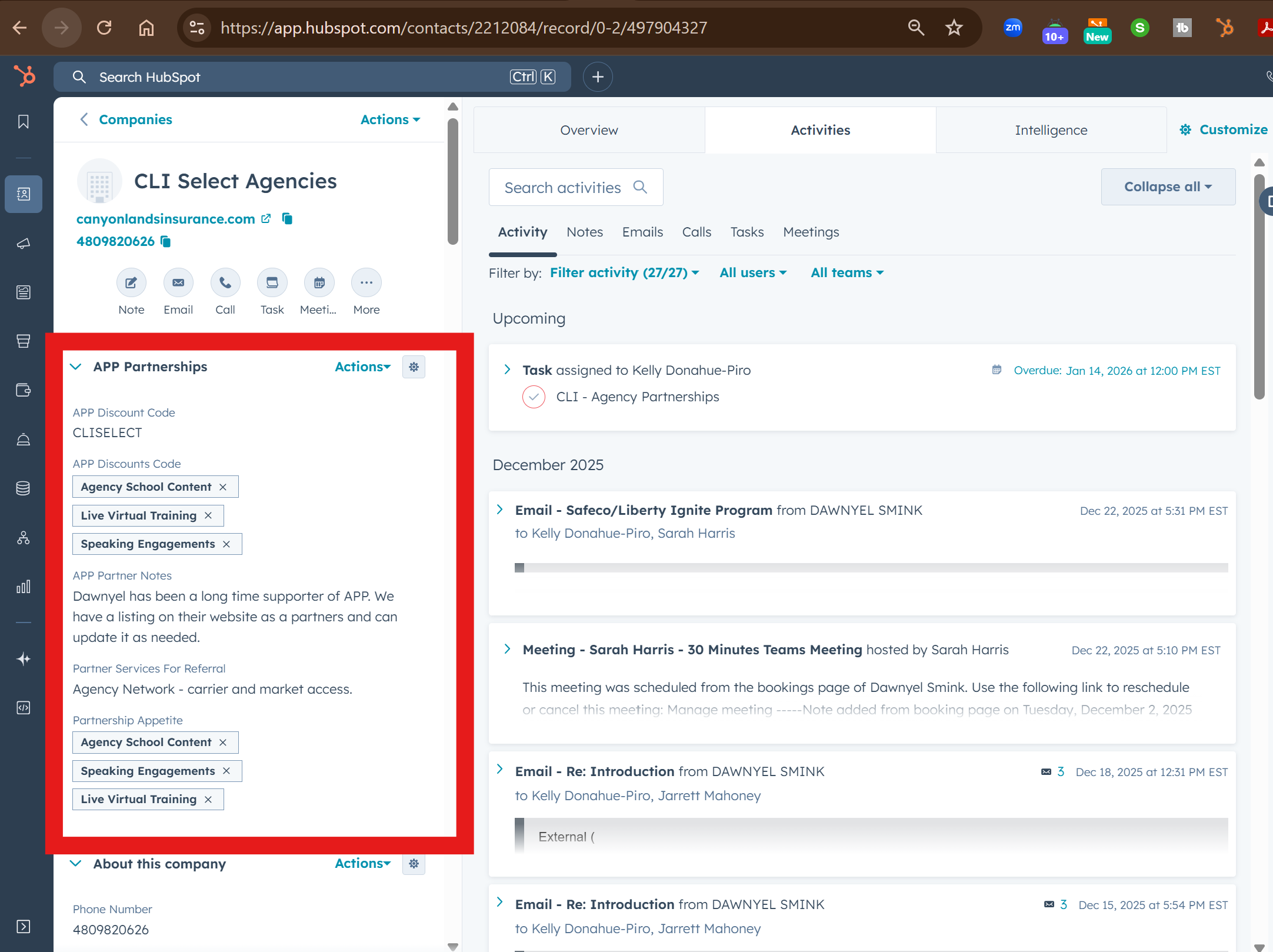Open the reporting bar-chart sidebar icon
Viewport: 1273px width, 952px height.
(24, 587)
